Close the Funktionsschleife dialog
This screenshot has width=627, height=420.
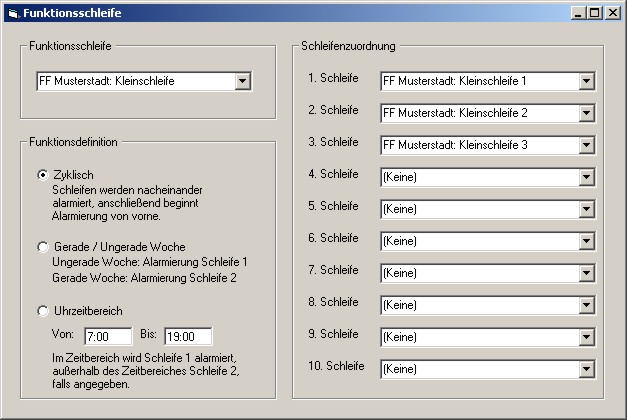point(611,12)
